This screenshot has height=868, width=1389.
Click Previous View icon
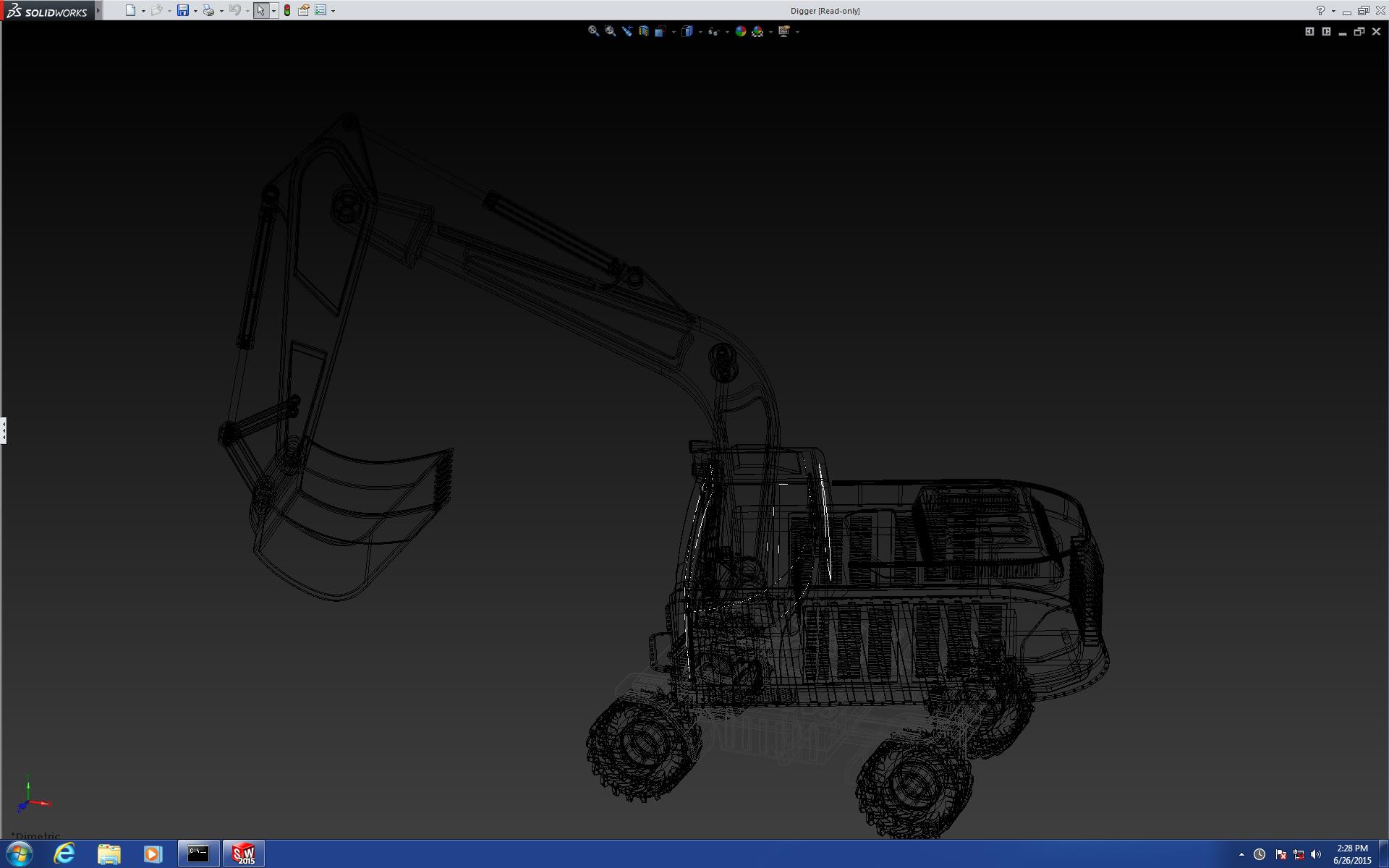[626, 31]
